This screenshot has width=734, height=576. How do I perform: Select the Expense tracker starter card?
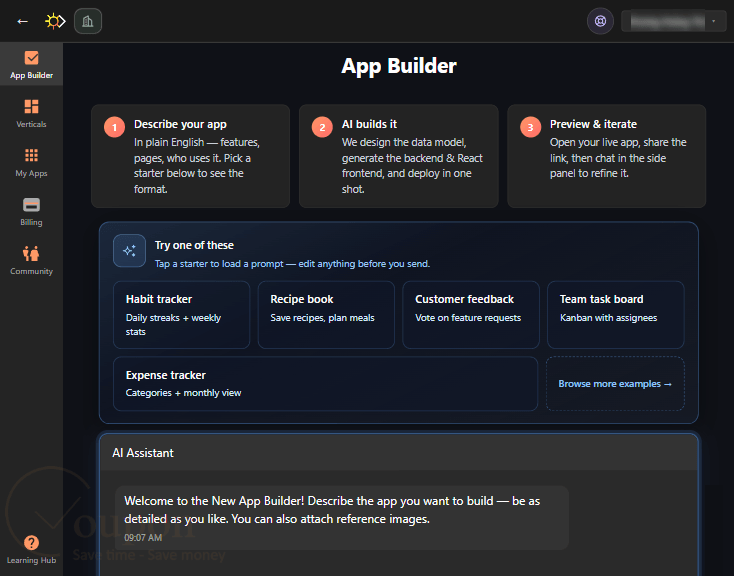325,384
